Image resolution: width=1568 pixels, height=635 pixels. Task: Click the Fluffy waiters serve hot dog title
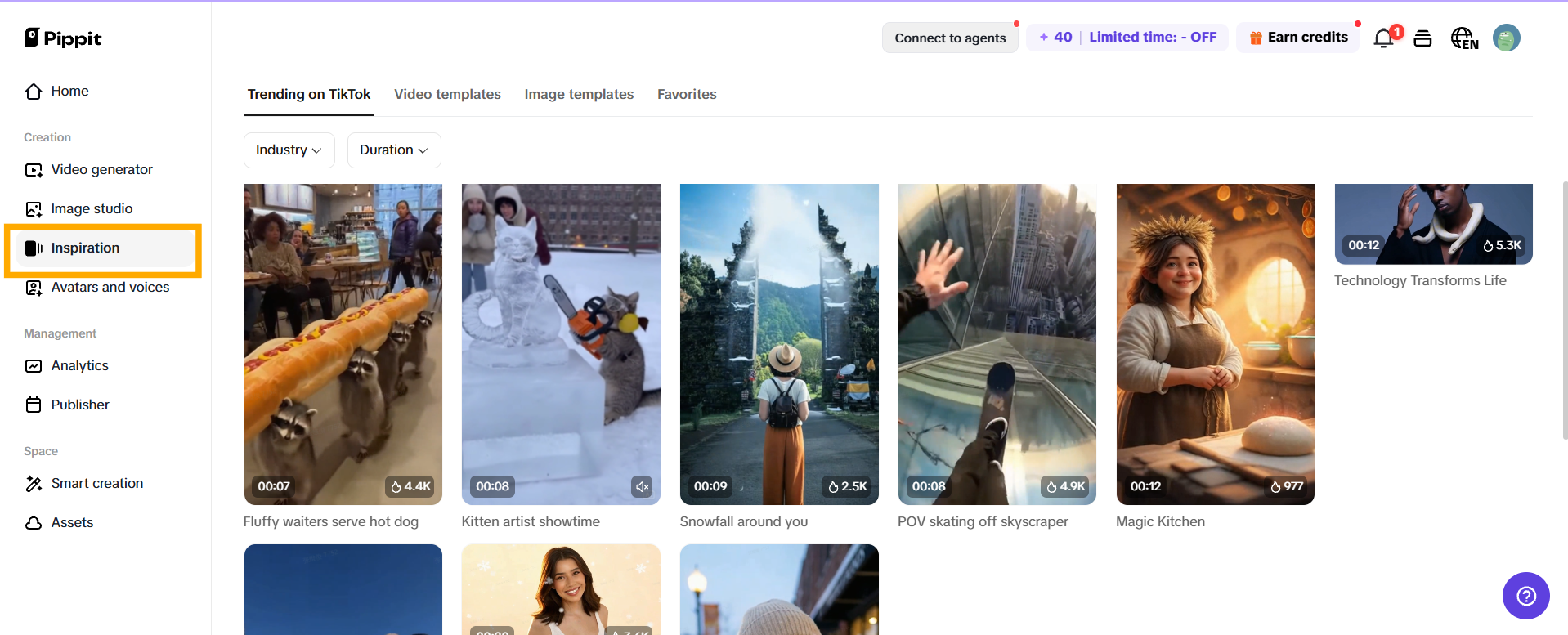pos(331,521)
